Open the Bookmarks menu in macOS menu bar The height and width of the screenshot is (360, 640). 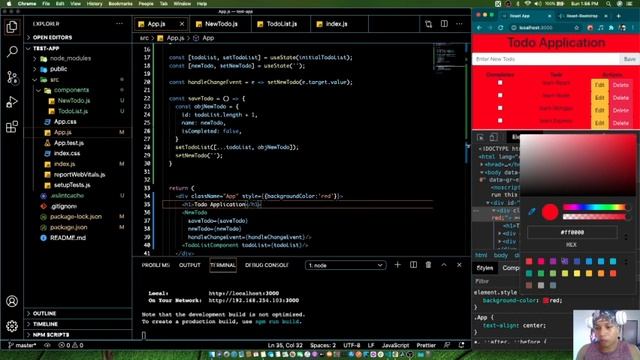tap(120, 4)
